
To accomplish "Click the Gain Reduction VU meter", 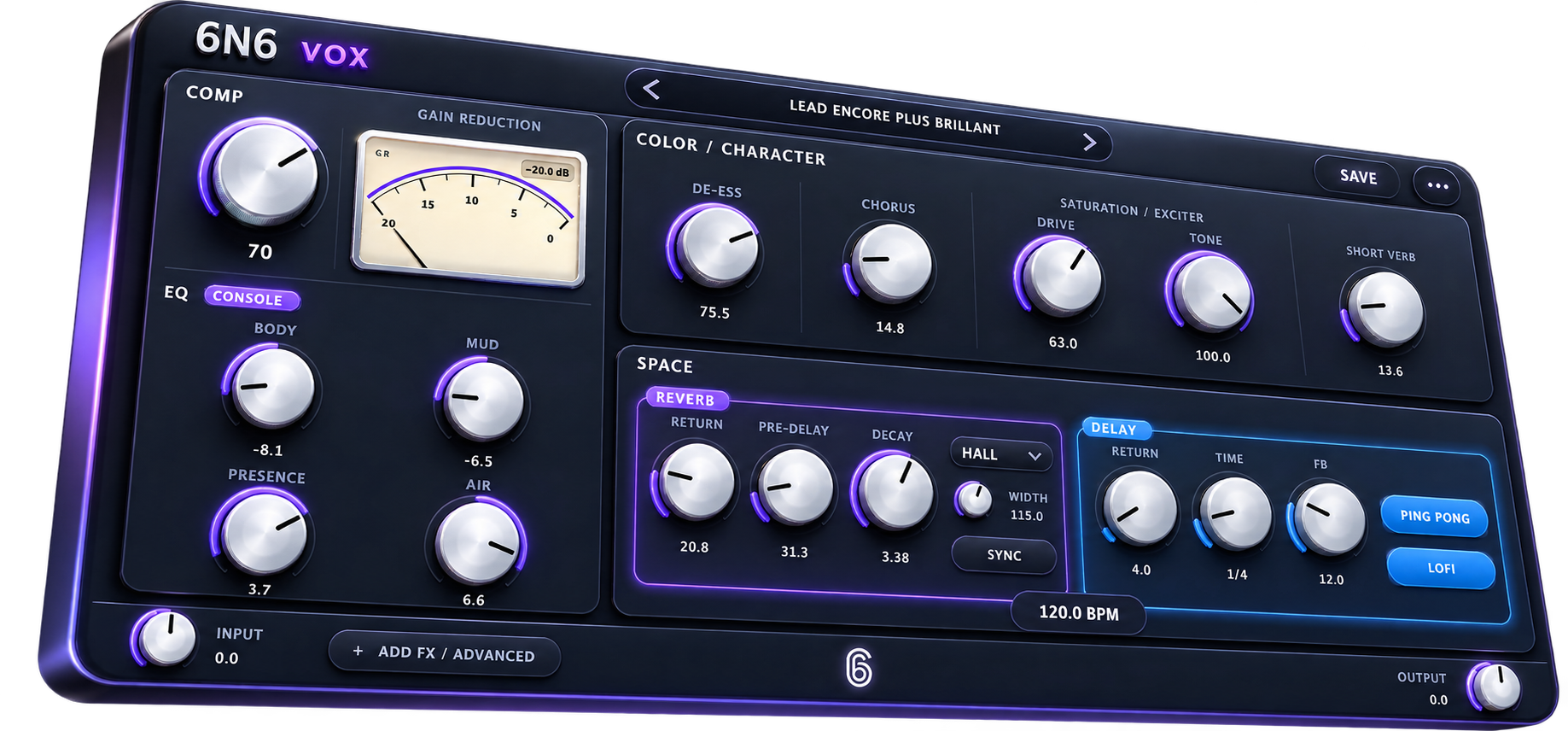I will point(470,209).
